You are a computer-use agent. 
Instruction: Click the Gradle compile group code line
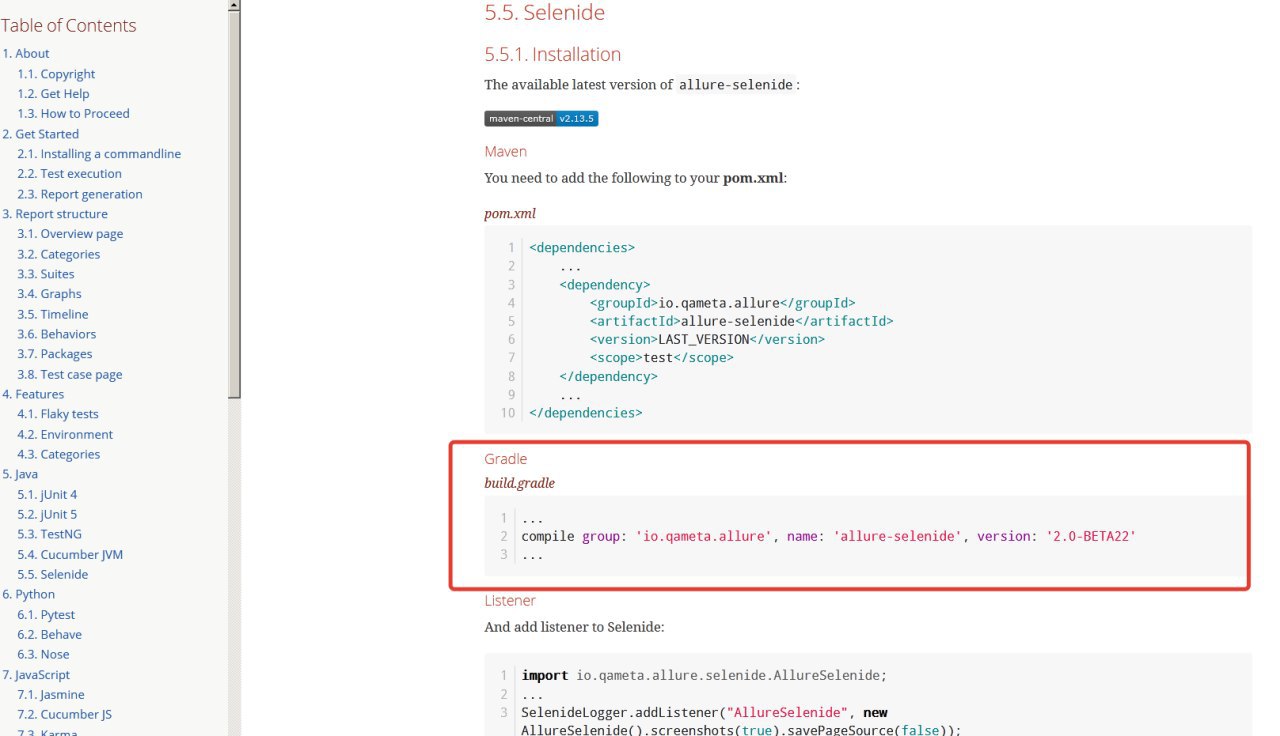pos(829,536)
